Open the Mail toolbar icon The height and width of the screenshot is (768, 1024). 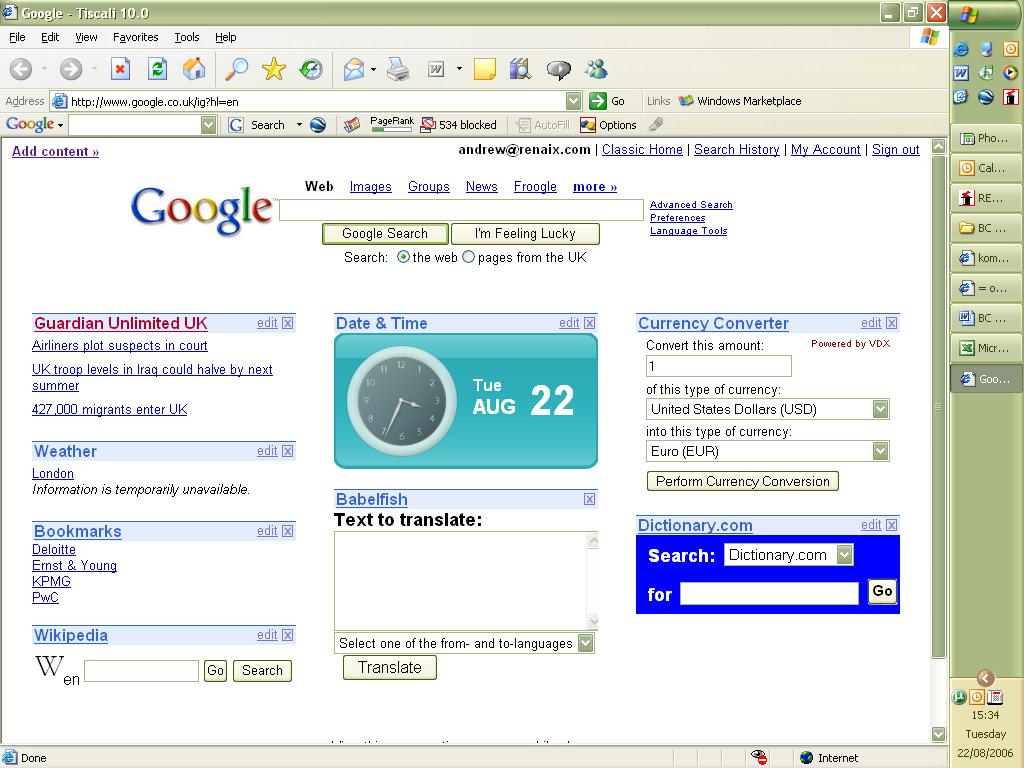[x=353, y=69]
